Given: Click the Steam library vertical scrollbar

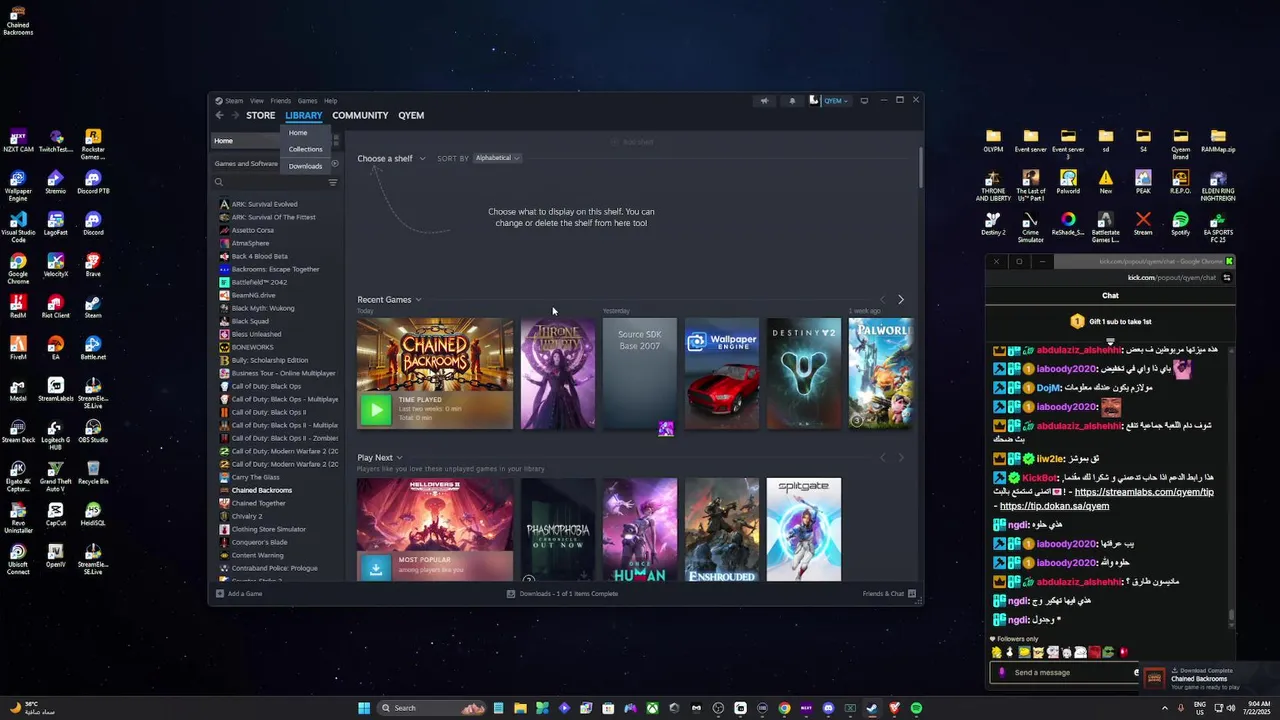Looking at the screenshot, I should point(919,166).
